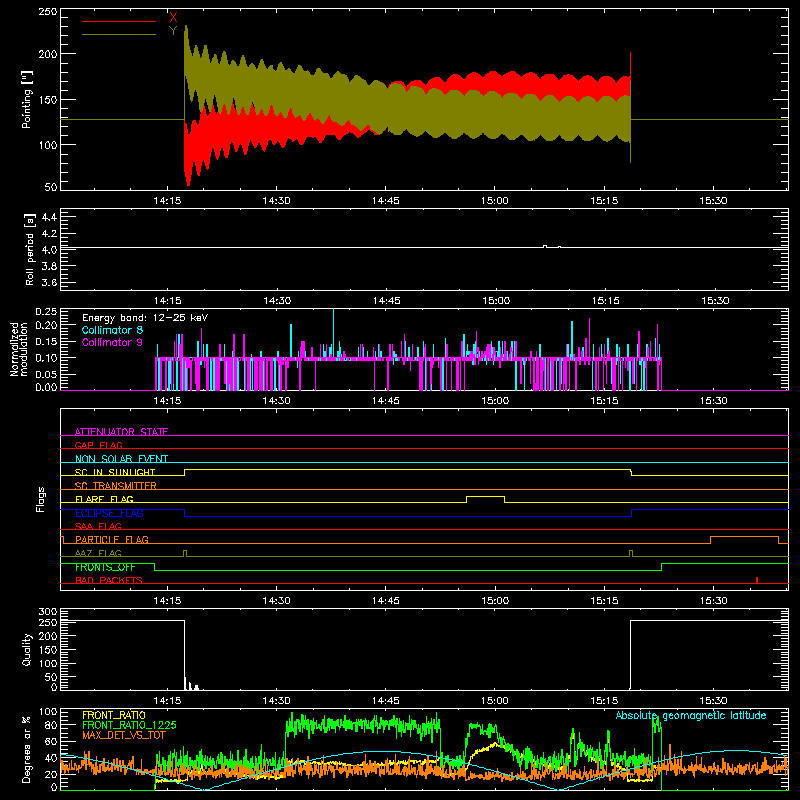Click the 15:00 time label under Pointing plot

tap(495, 201)
